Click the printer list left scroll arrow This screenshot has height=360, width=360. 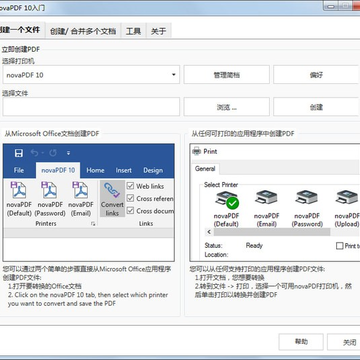pos(209,232)
